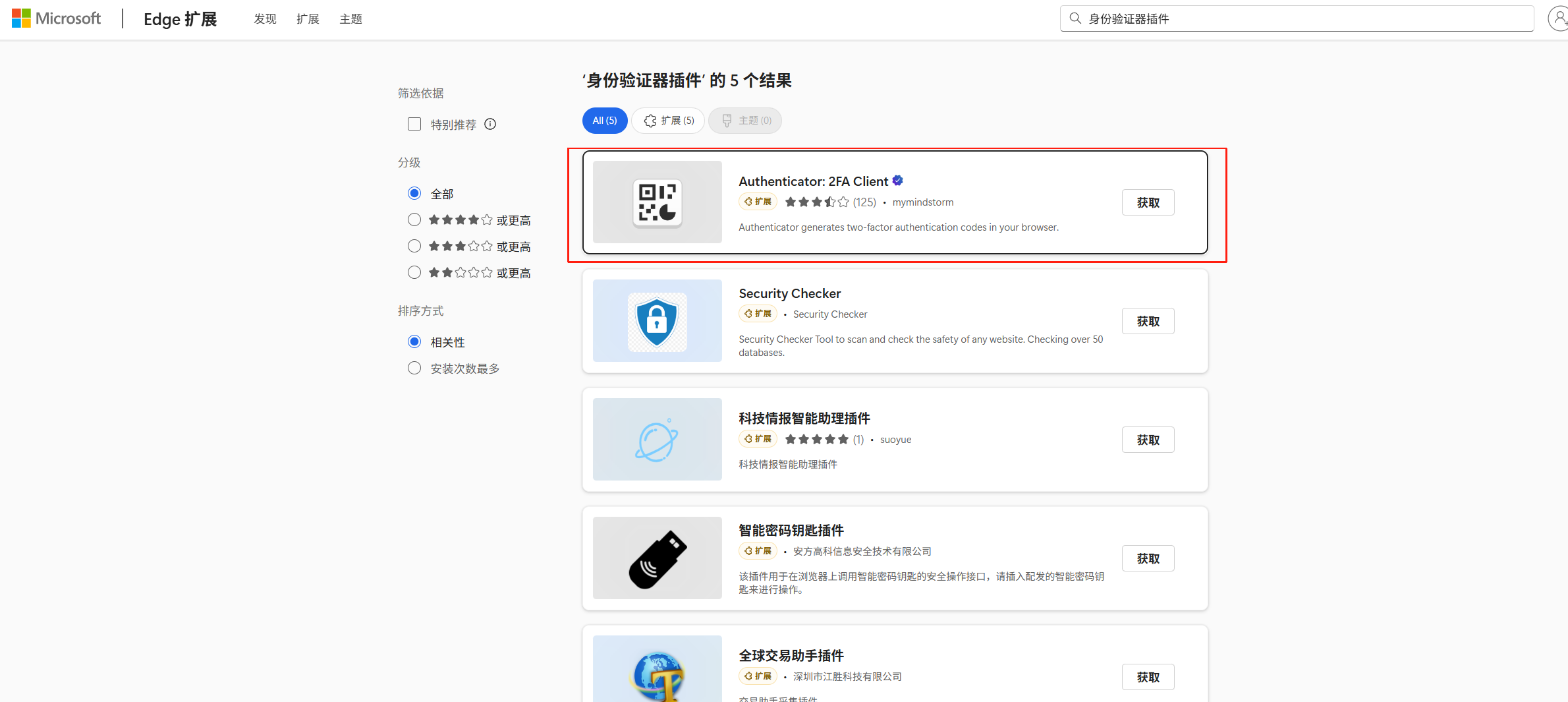Click the suoyue publisher name
Image resolution: width=1568 pixels, height=702 pixels.
[x=896, y=440]
